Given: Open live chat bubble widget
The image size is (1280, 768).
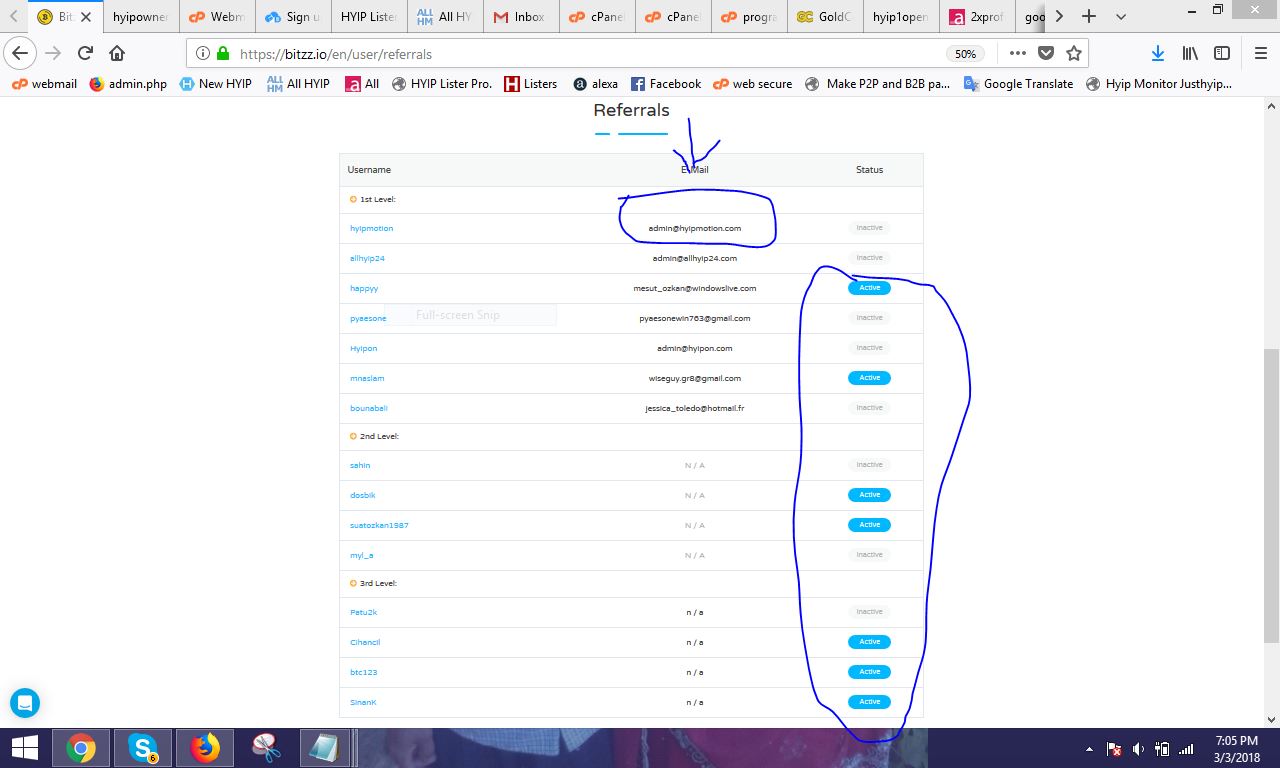Looking at the screenshot, I should point(25,703).
